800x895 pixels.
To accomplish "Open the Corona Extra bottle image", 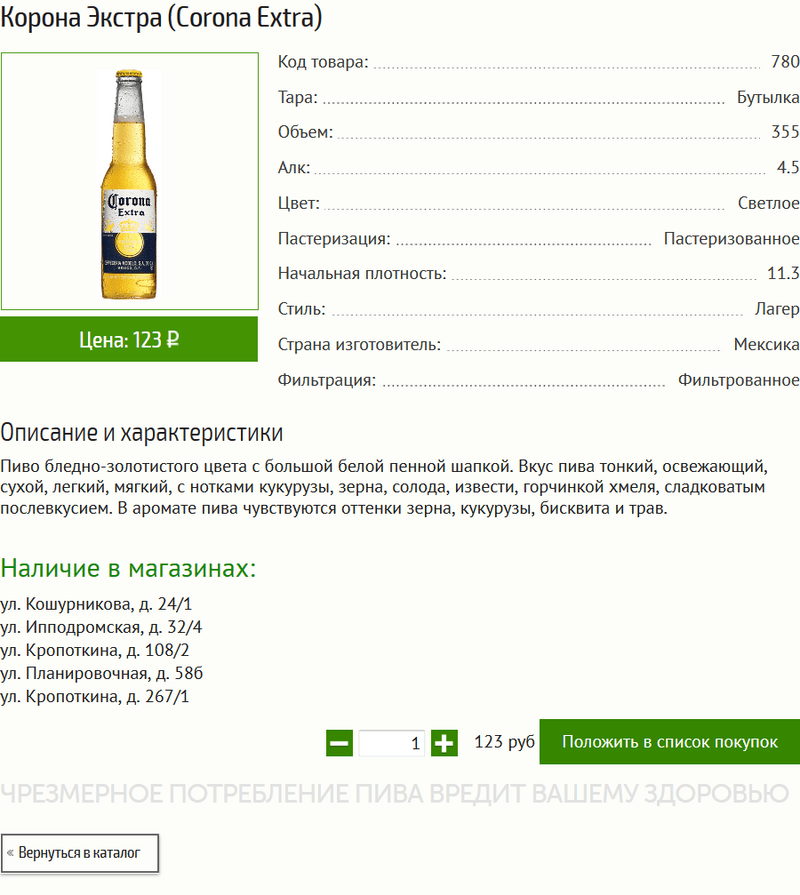I will [130, 182].
